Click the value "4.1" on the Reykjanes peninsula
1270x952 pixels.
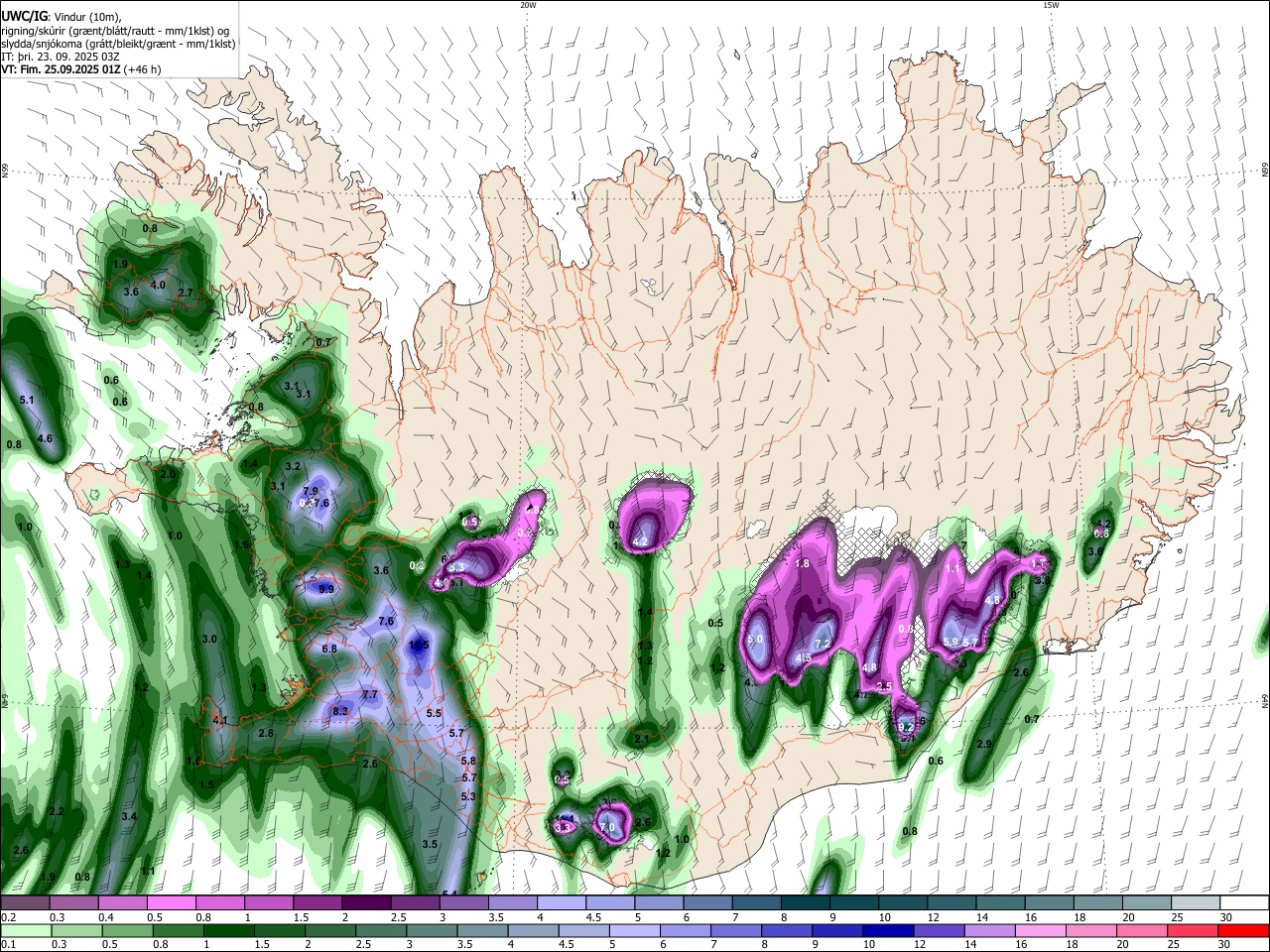(x=220, y=721)
